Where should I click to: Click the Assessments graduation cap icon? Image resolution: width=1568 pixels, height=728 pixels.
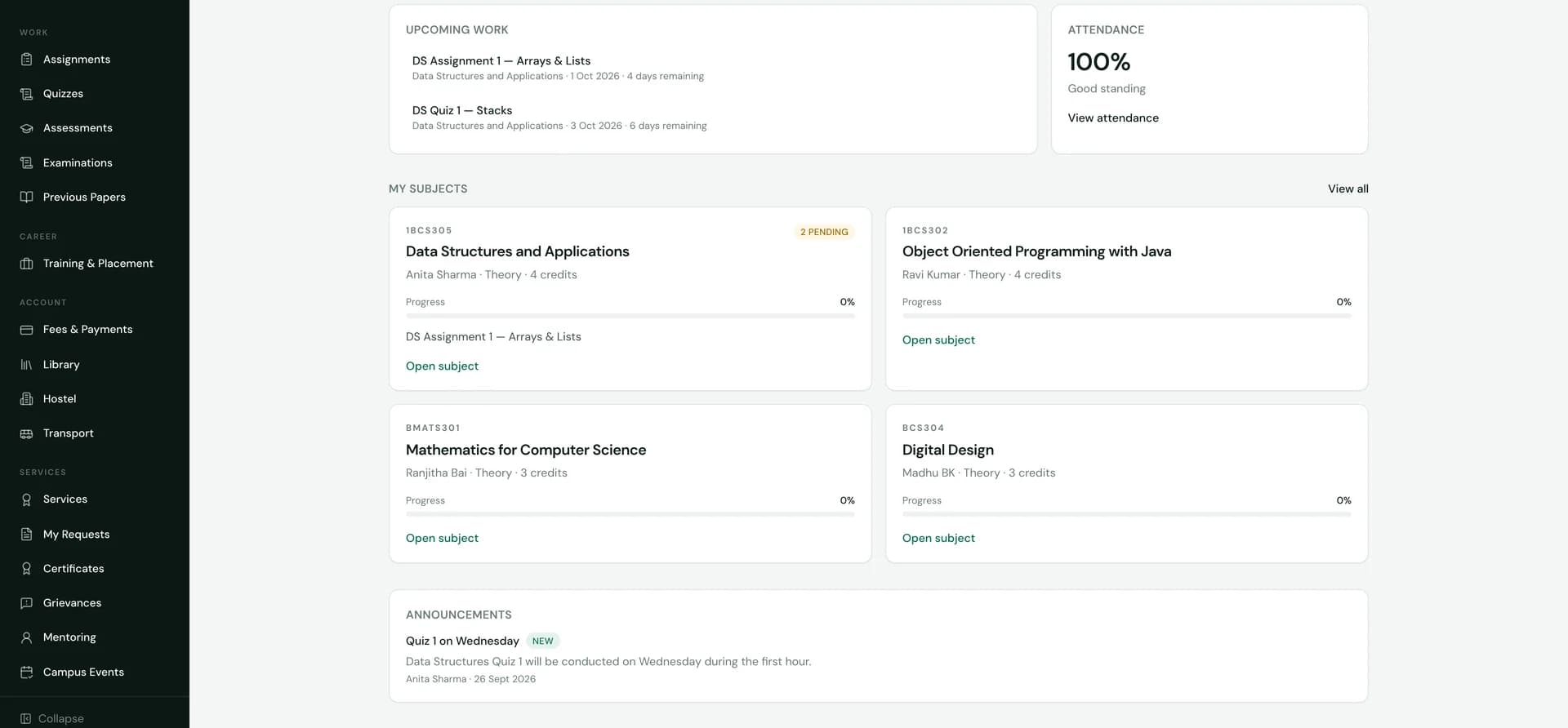26,128
